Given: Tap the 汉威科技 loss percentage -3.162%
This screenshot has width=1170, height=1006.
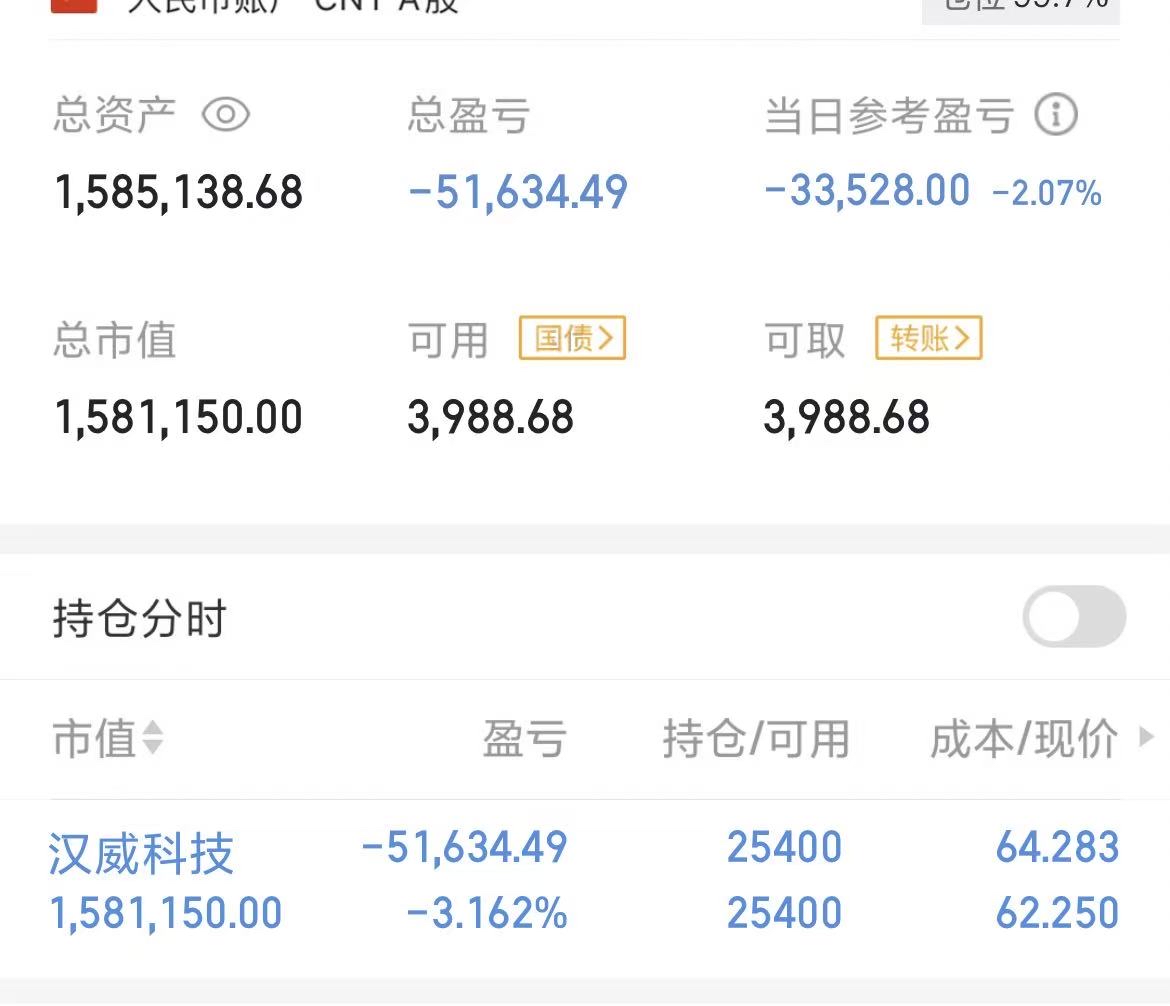Looking at the screenshot, I should [487, 913].
